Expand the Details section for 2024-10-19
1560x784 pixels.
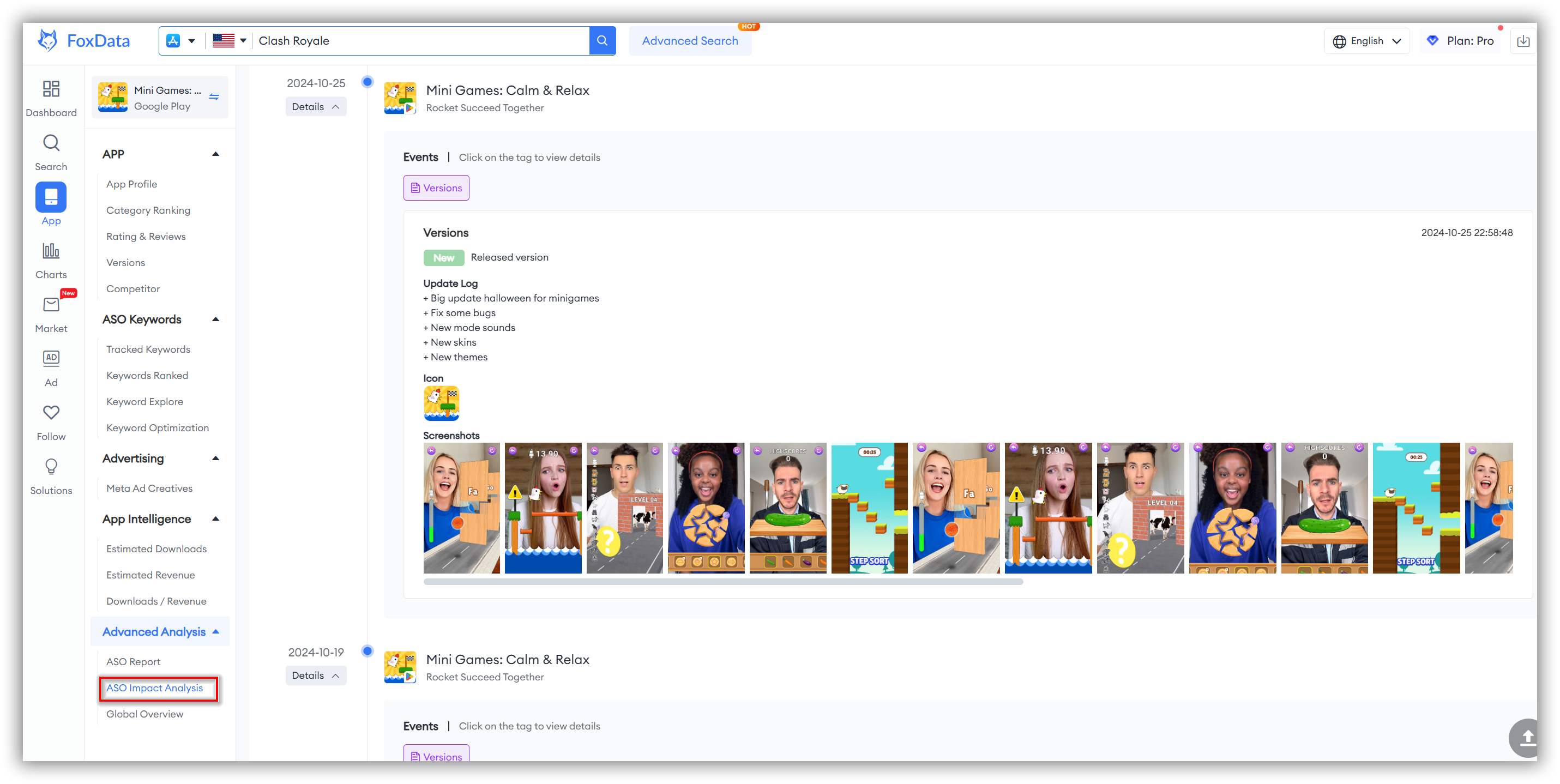tap(314, 675)
